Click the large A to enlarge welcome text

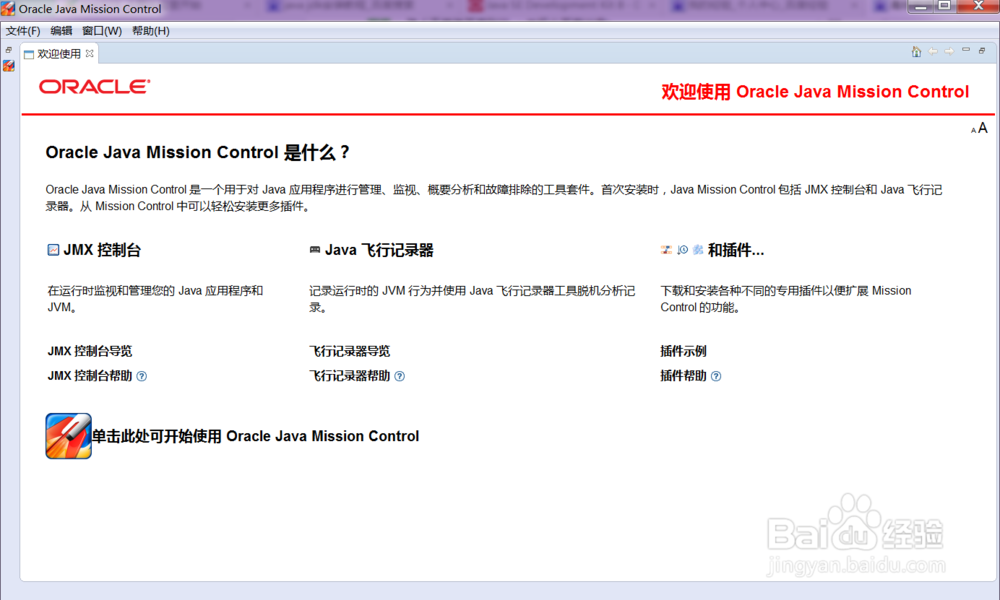(x=983, y=127)
